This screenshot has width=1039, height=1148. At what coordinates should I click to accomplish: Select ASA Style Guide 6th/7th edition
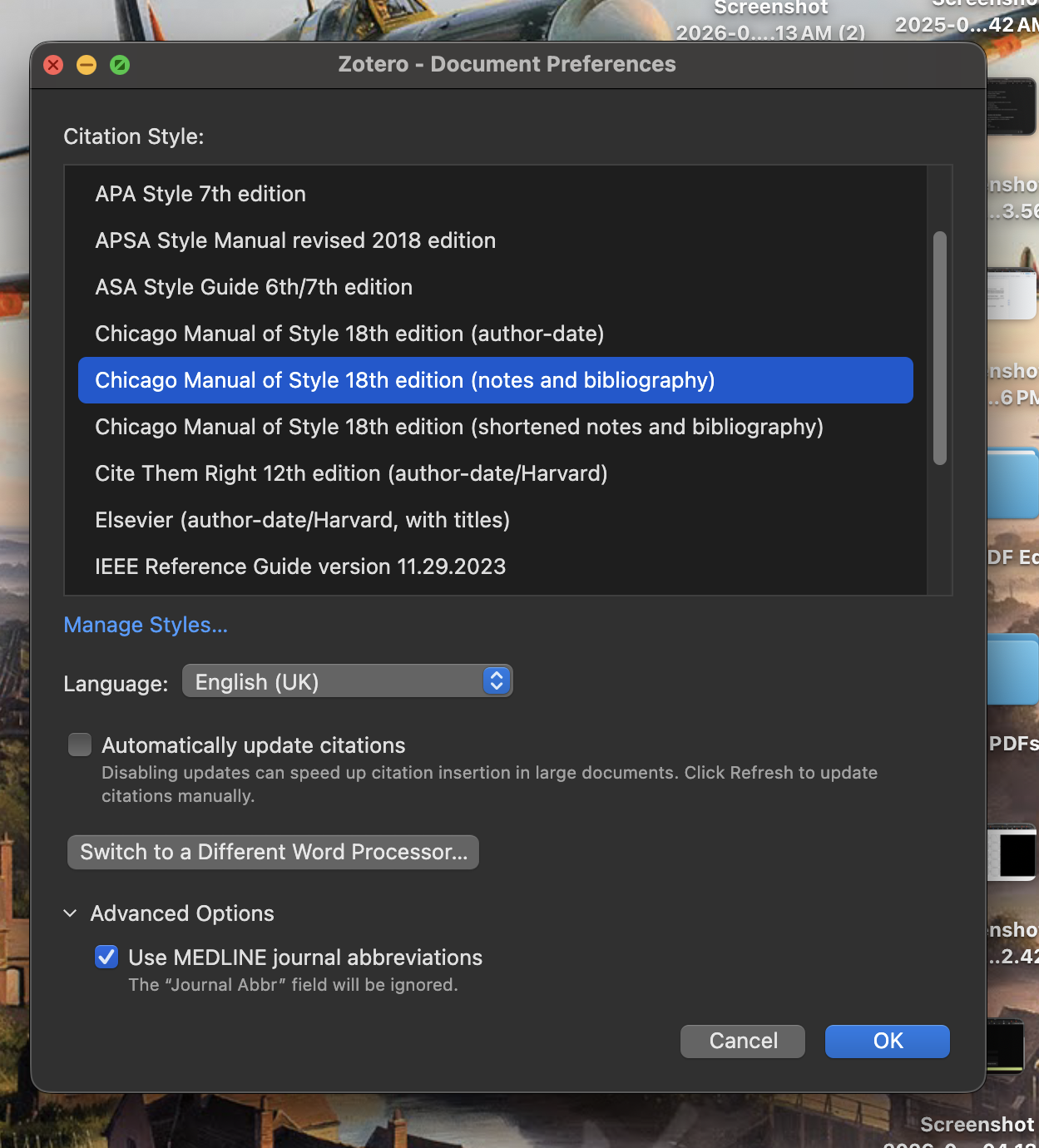coord(496,287)
